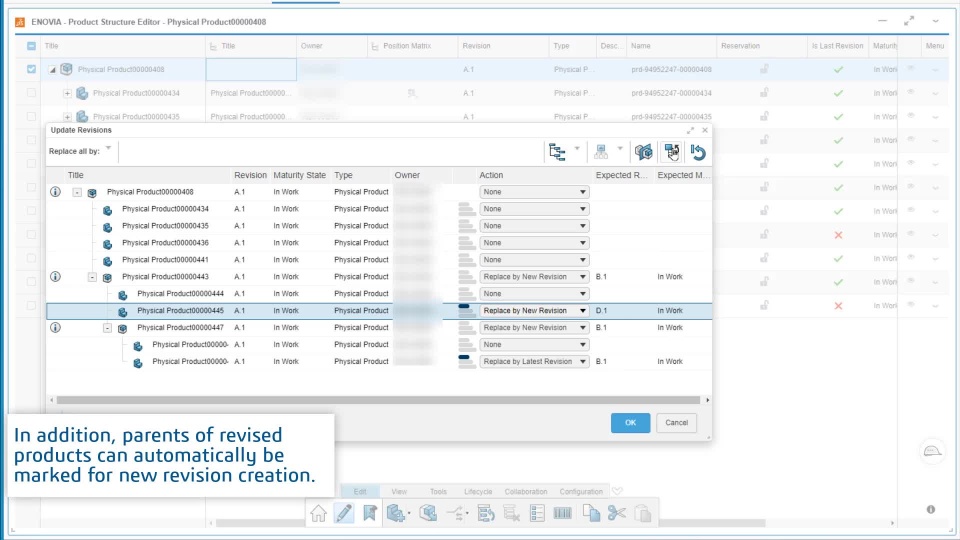Click the Copy icon in the bottom toolbar
The width and height of the screenshot is (960, 540).
(x=591, y=513)
